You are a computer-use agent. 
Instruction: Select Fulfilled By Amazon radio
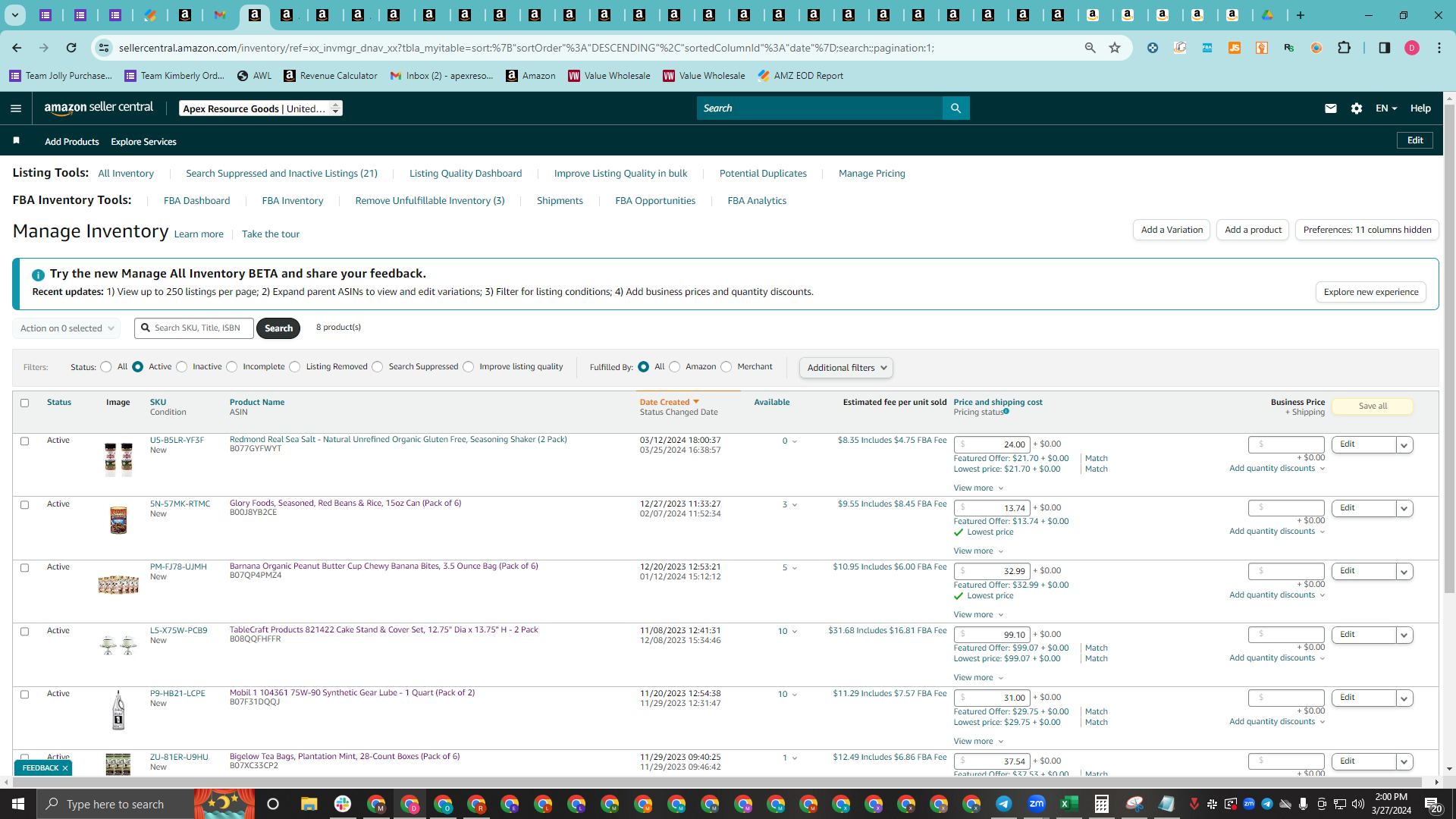tap(675, 367)
